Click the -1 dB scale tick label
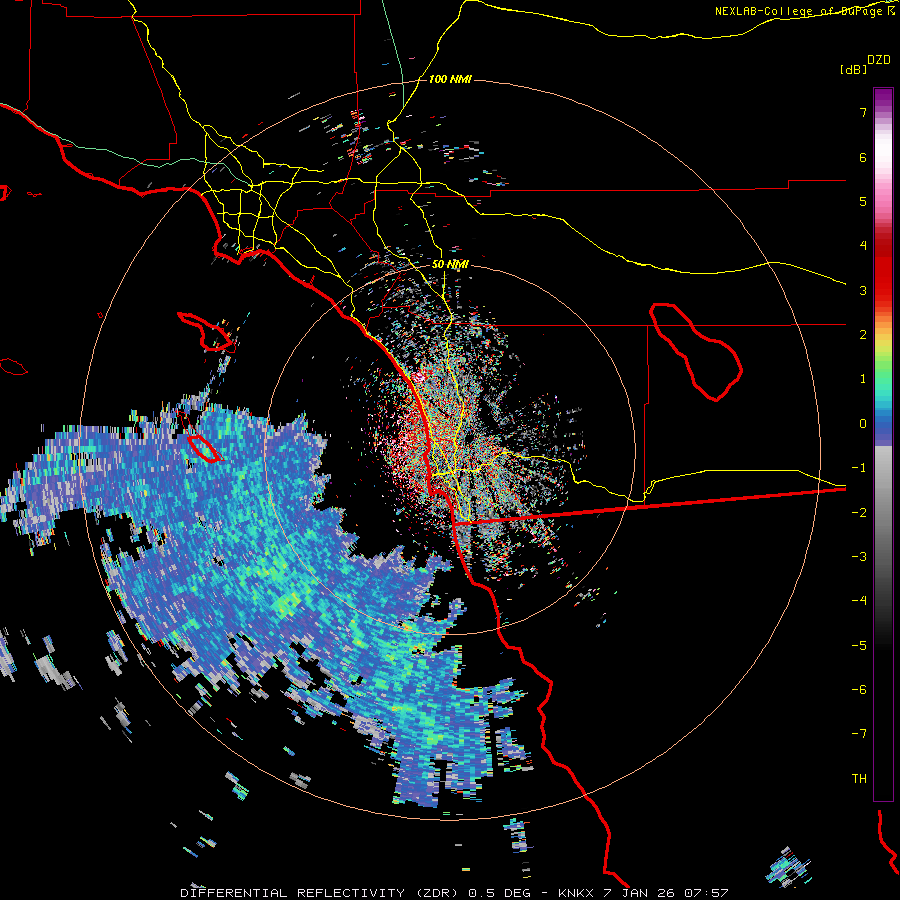 coord(859,468)
